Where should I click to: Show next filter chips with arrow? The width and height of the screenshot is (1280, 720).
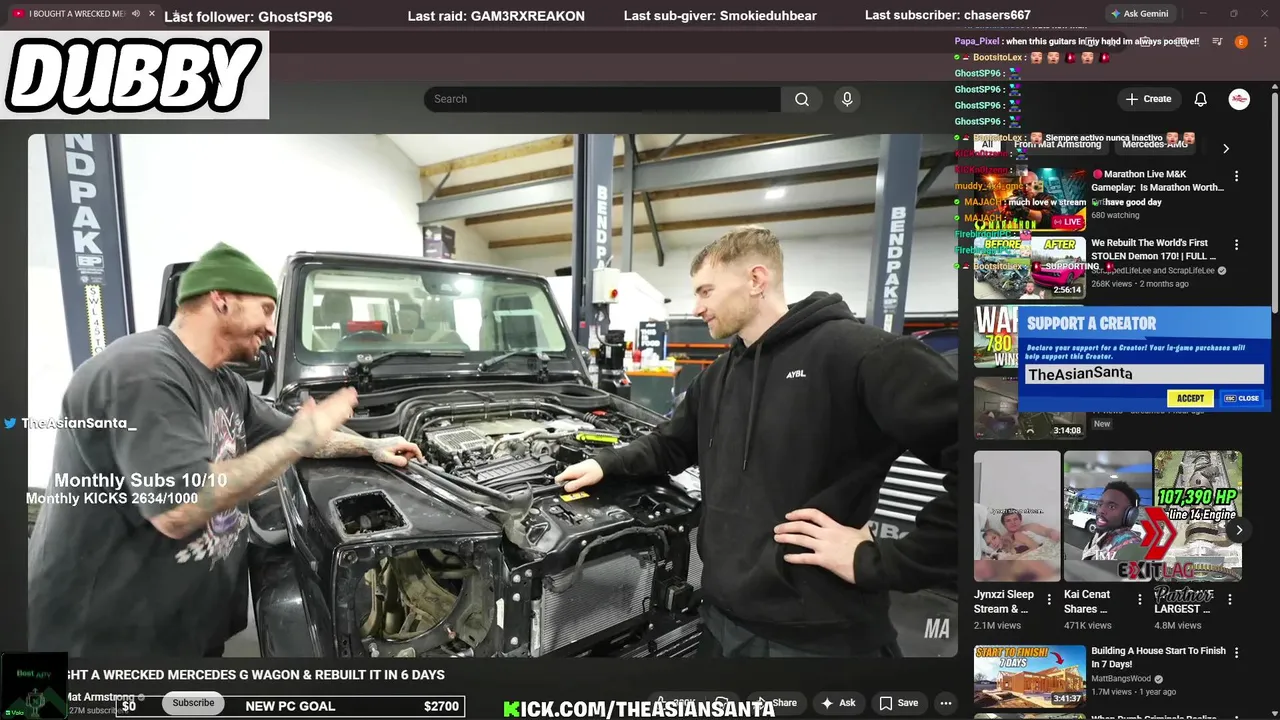click(1226, 148)
